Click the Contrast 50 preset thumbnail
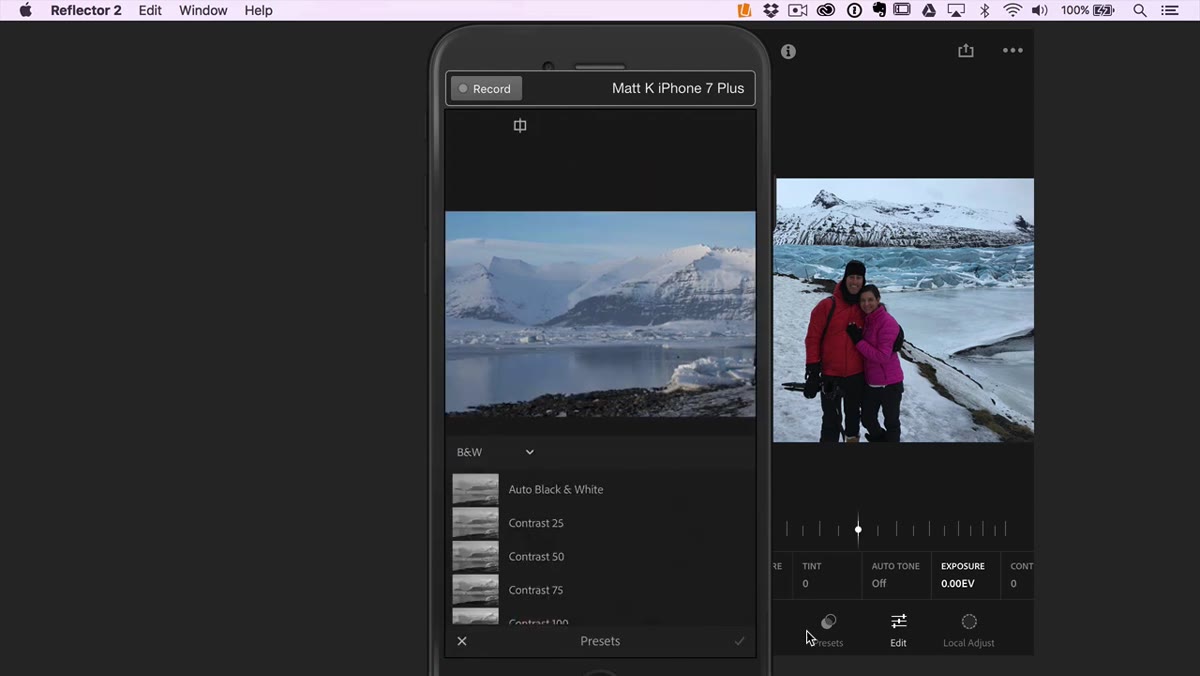 (x=475, y=556)
